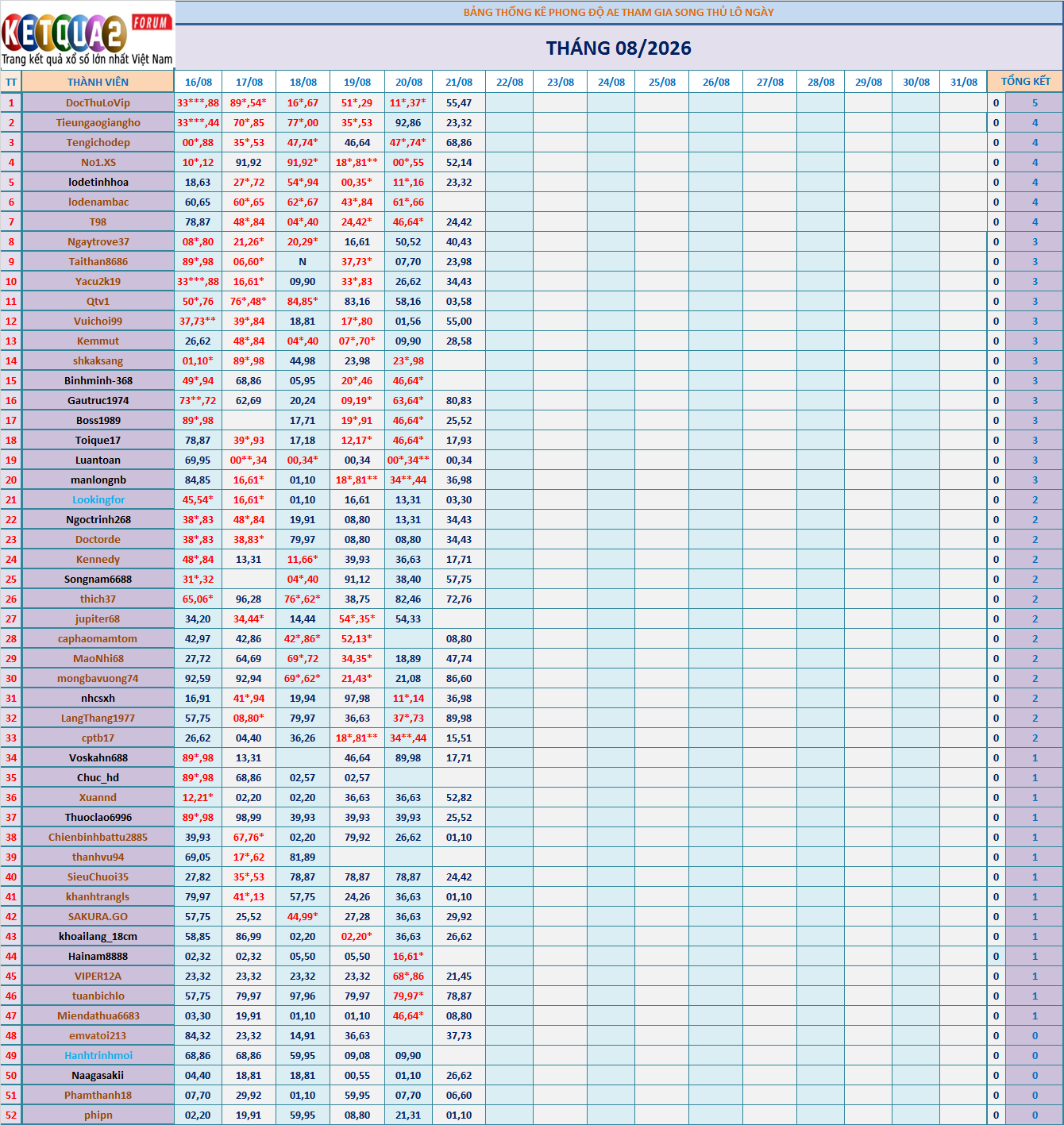The height and width of the screenshot is (1125, 1064).
Task: Select the 22/08 date column header
Action: (x=510, y=82)
